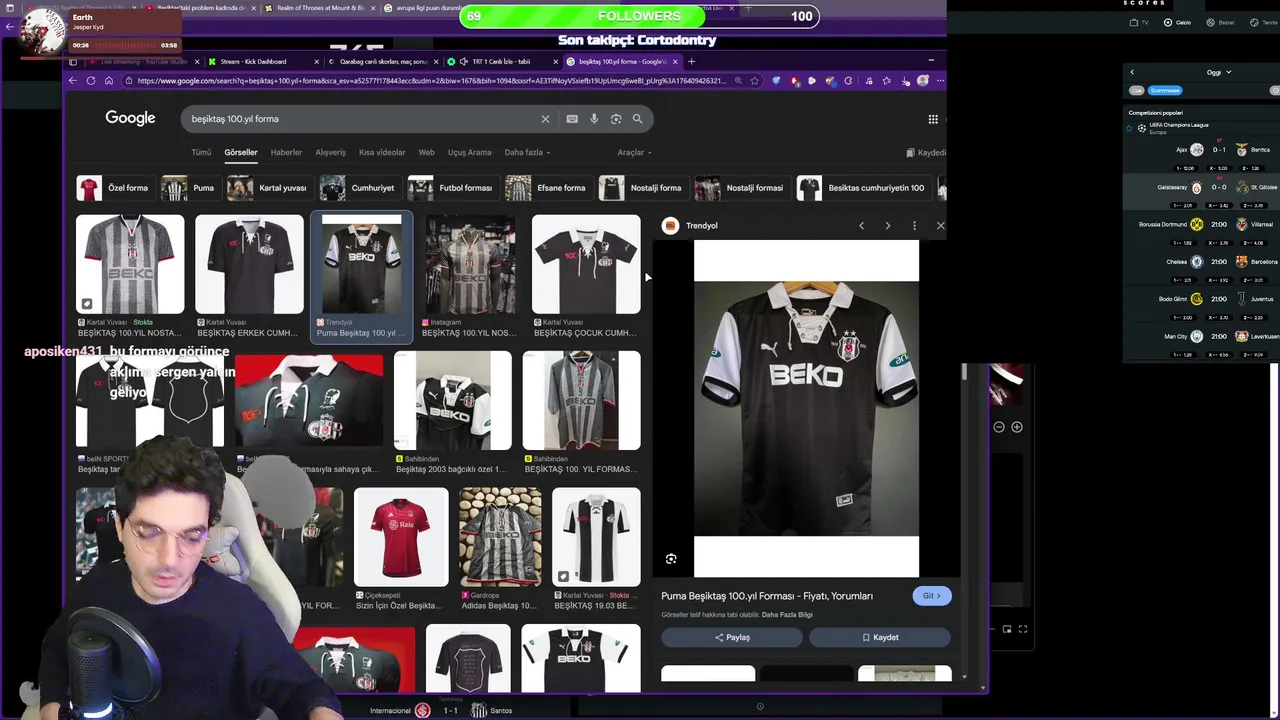Start voice search with microphone icon

[594, 119]
